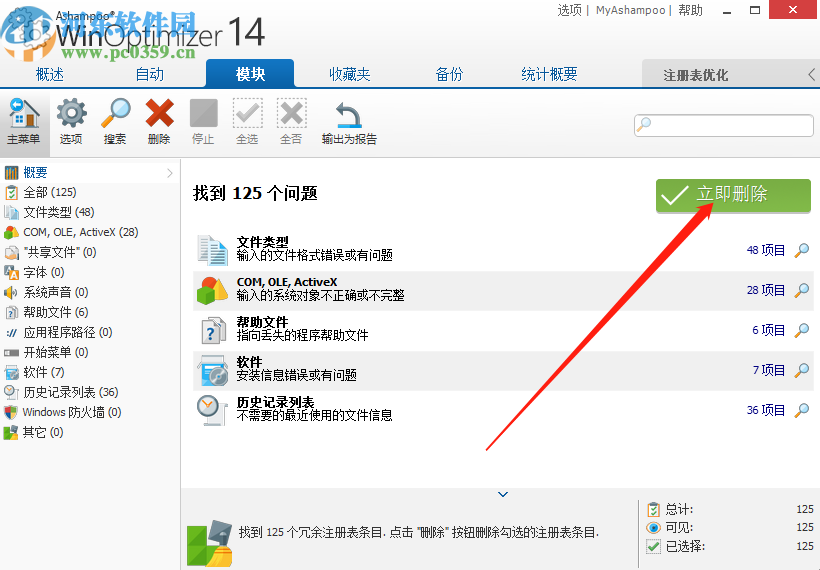The height and width of the screenshot is (570, 820).
Task: Maximize the WinOptimizer window
Action: coord(755,10)
